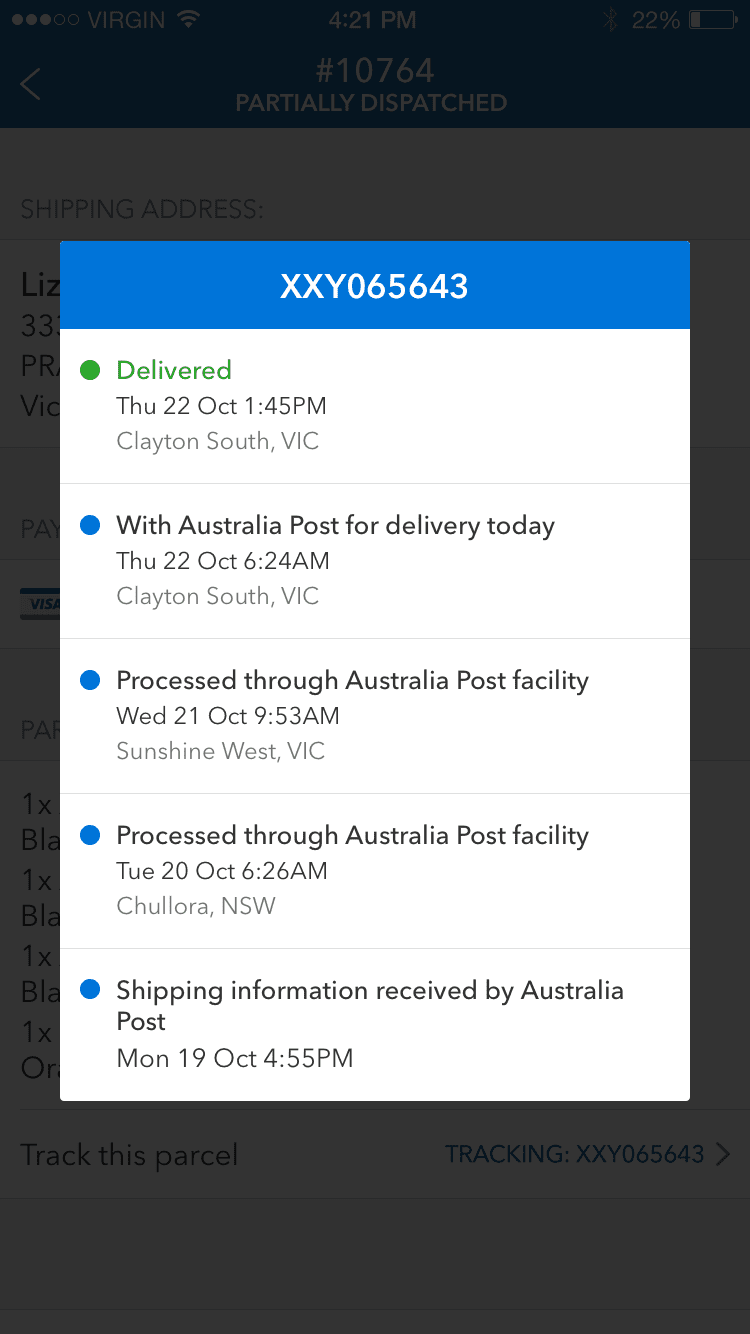Click blue dot for Chullora entry
This screenshot has height=1334, width=750.
90,835
